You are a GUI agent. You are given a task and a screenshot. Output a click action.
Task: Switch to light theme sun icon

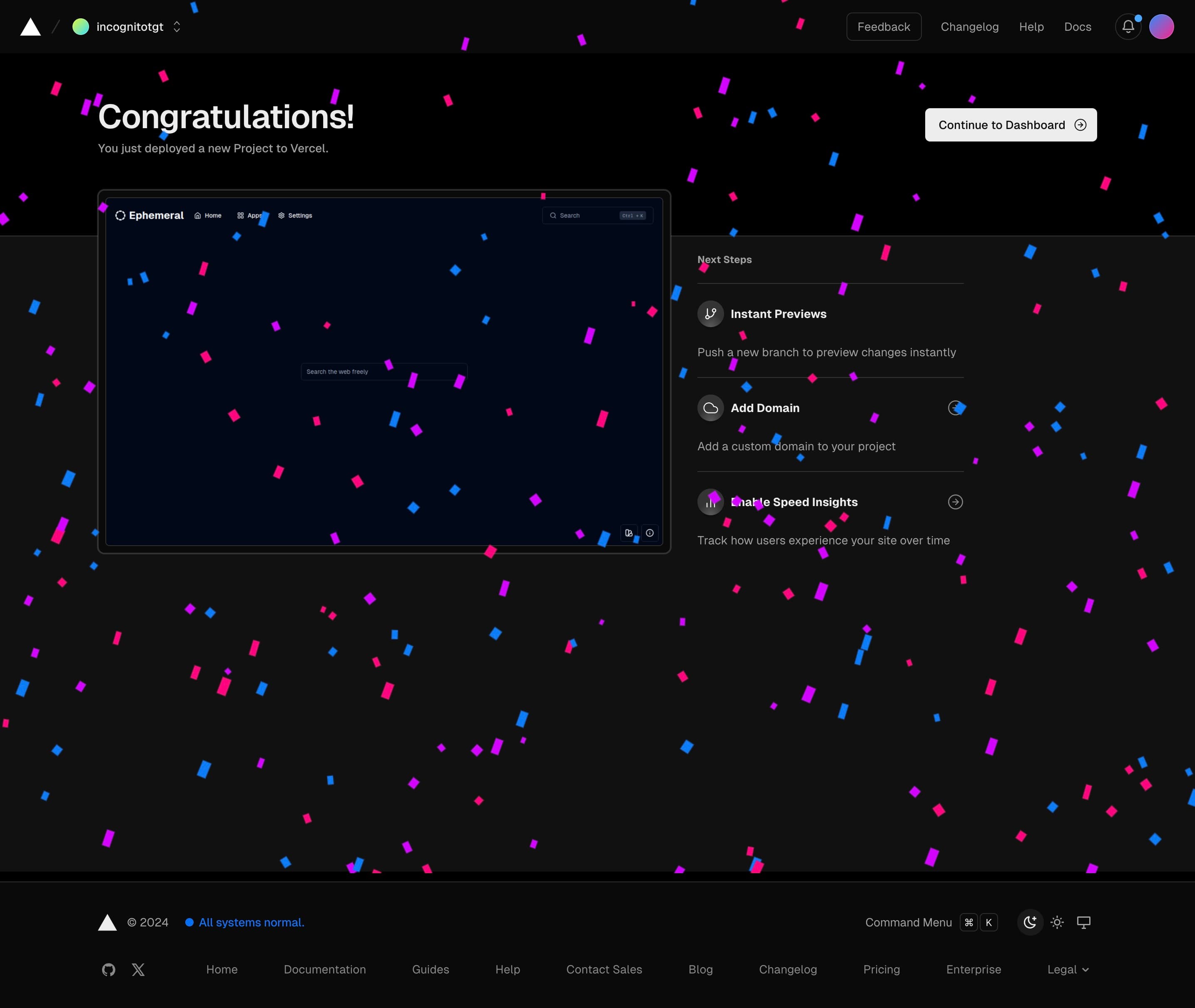click(1057, 922)
